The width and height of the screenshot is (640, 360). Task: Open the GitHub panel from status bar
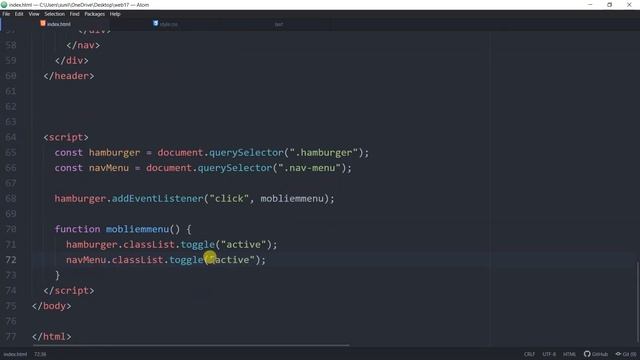tap(596, 354)
